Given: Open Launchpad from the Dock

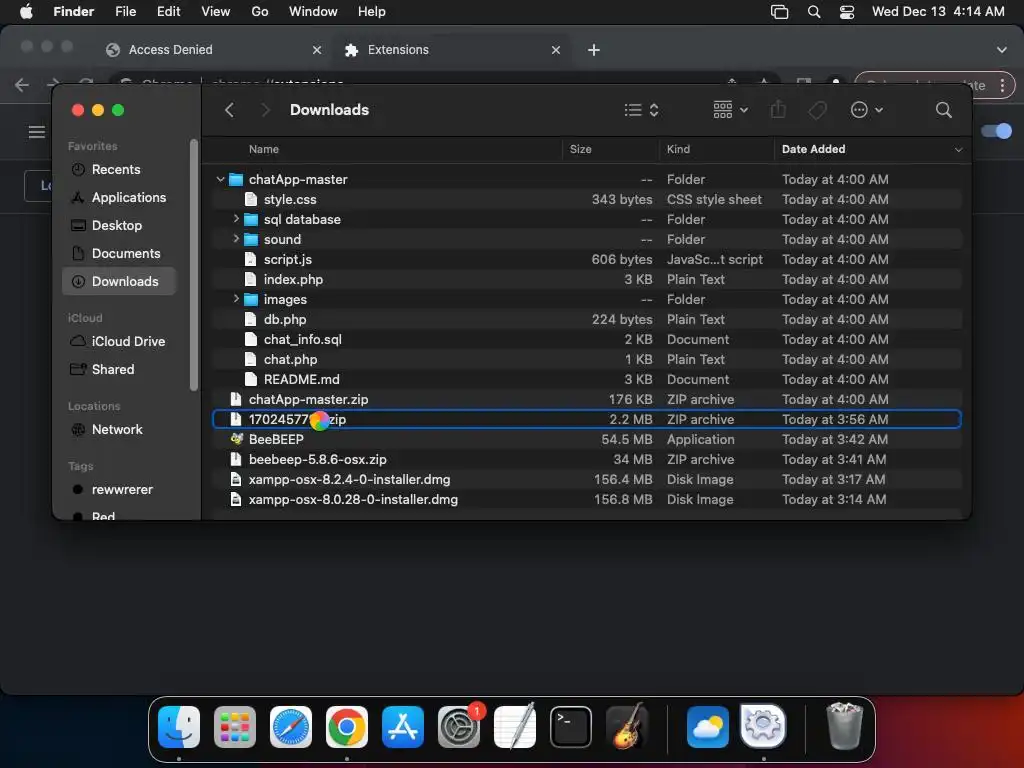Looking at the screenshot, I should tap(235, 727).
